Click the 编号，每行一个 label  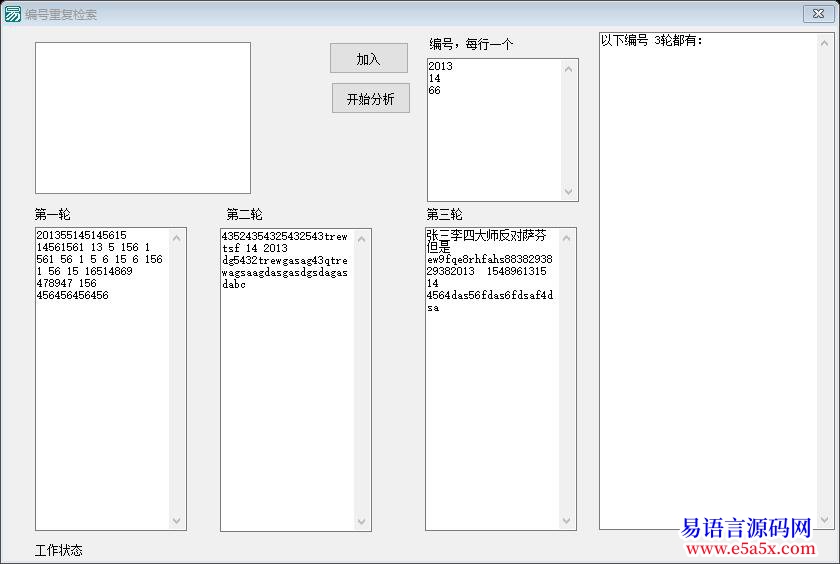471,44
